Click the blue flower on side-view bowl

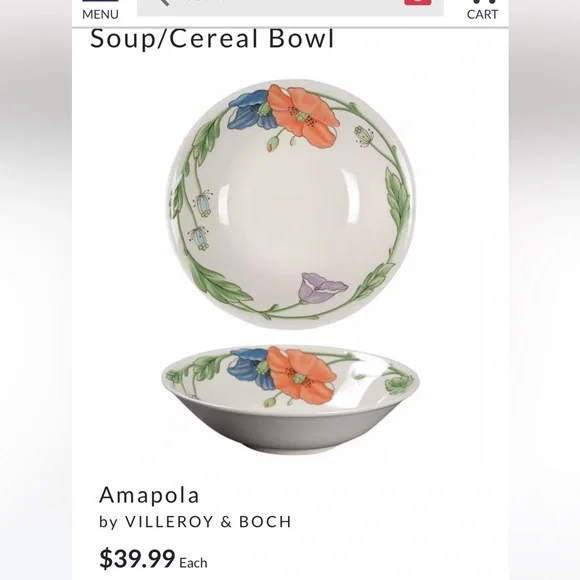(250, 369)
